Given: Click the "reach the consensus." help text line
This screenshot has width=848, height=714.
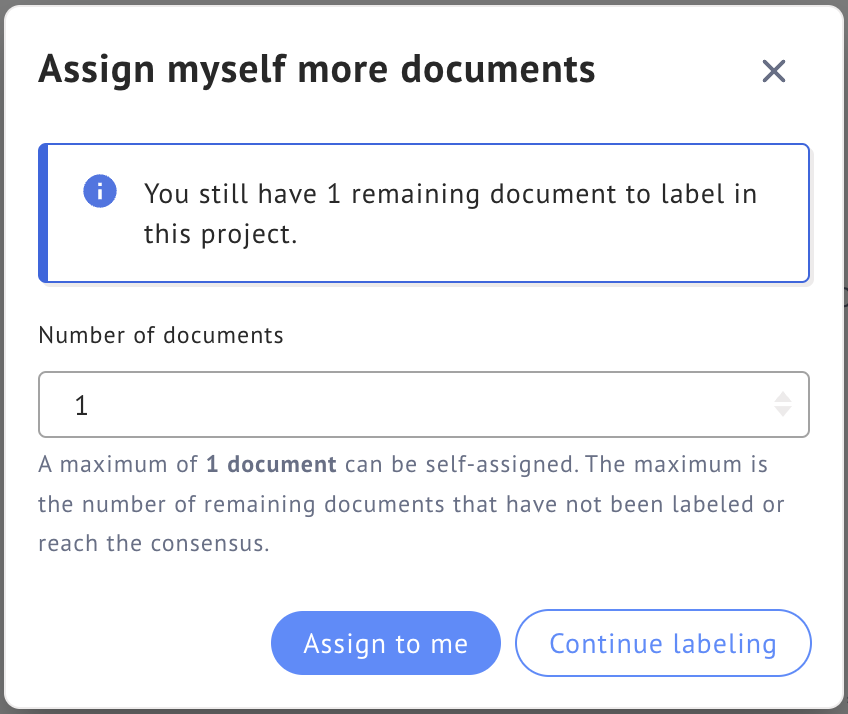Looking at the screenshot, I should (x=154, y=544).
